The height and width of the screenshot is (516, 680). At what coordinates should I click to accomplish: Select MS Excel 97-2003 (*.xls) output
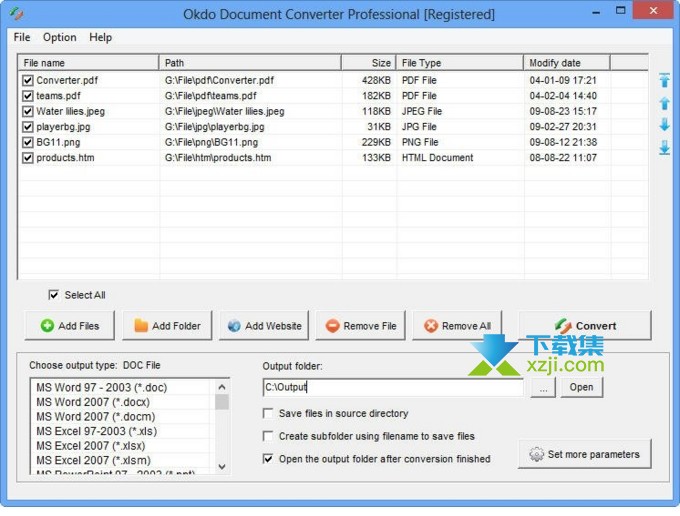point(96,431)
